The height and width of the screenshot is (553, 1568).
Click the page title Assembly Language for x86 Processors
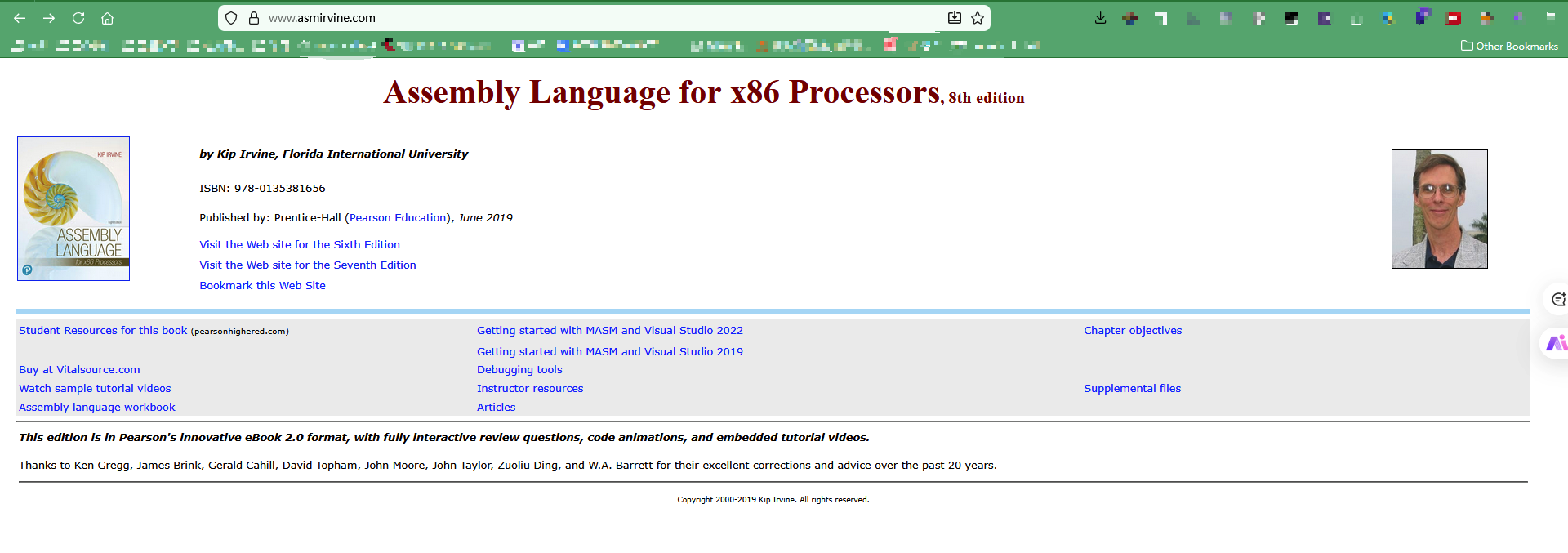pyautogui.click(x=662, y=92)
